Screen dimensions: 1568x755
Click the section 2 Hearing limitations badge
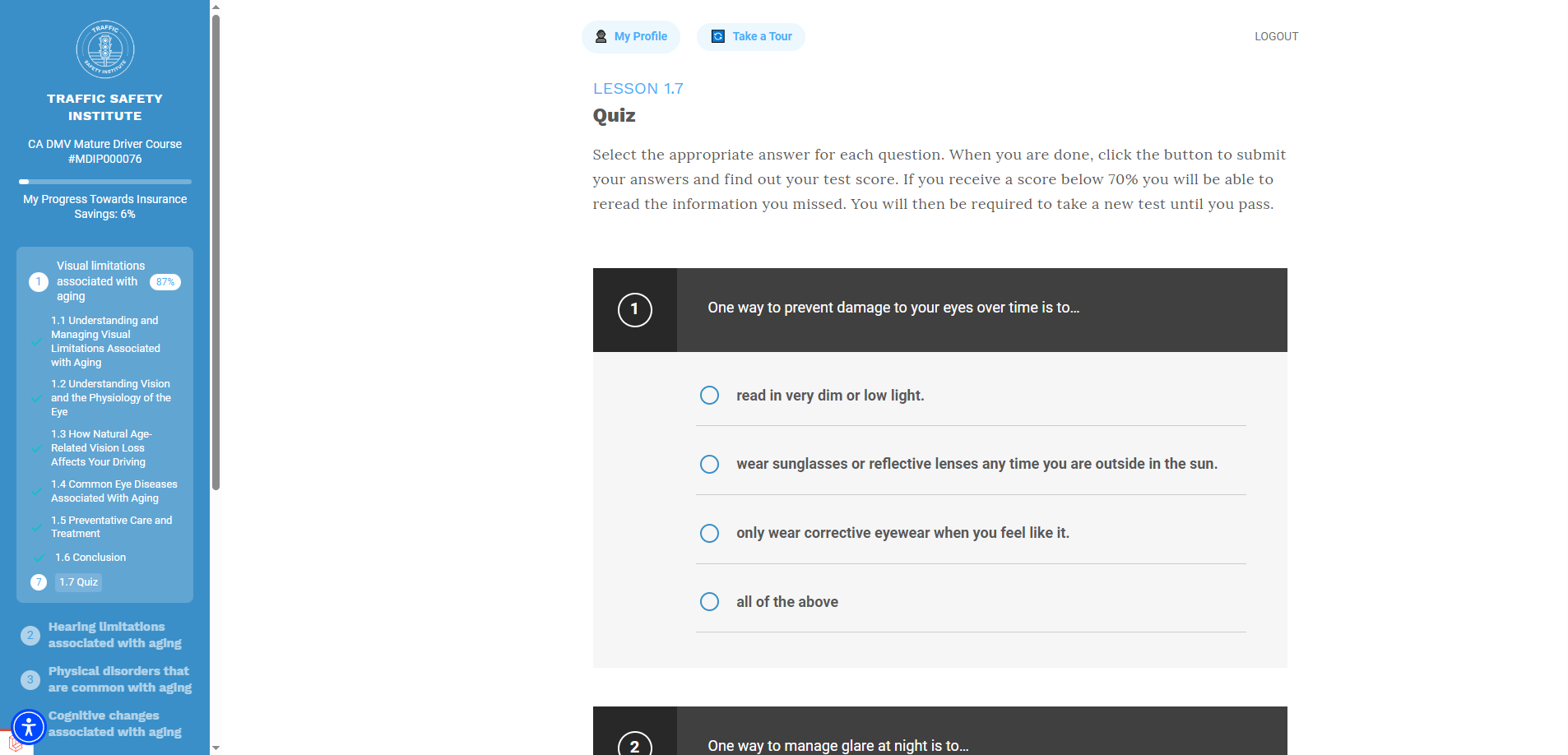coord(30,635)
